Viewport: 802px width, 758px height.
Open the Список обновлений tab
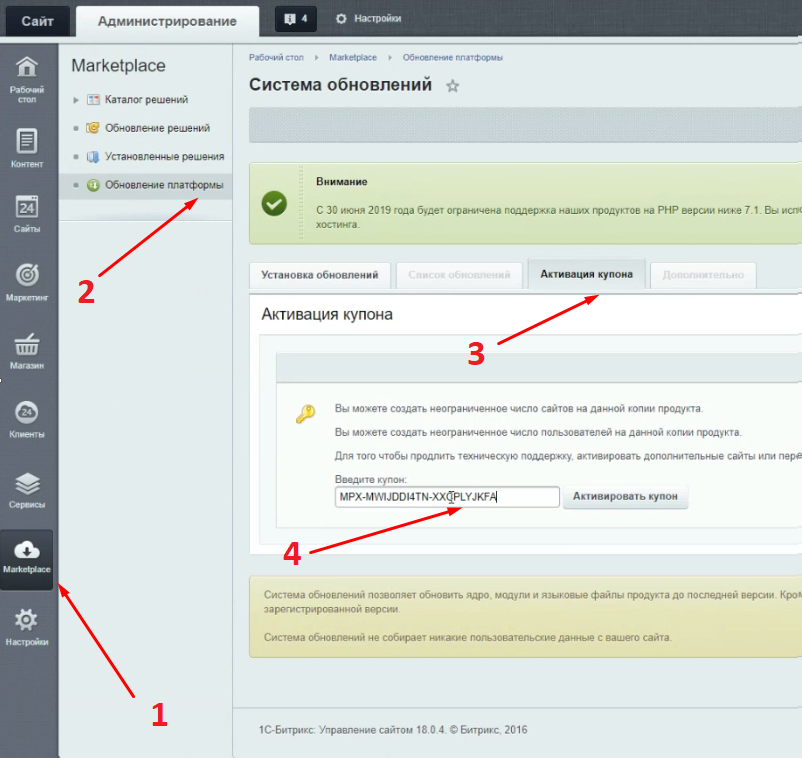pyautogui.click(x=459, y=275)
